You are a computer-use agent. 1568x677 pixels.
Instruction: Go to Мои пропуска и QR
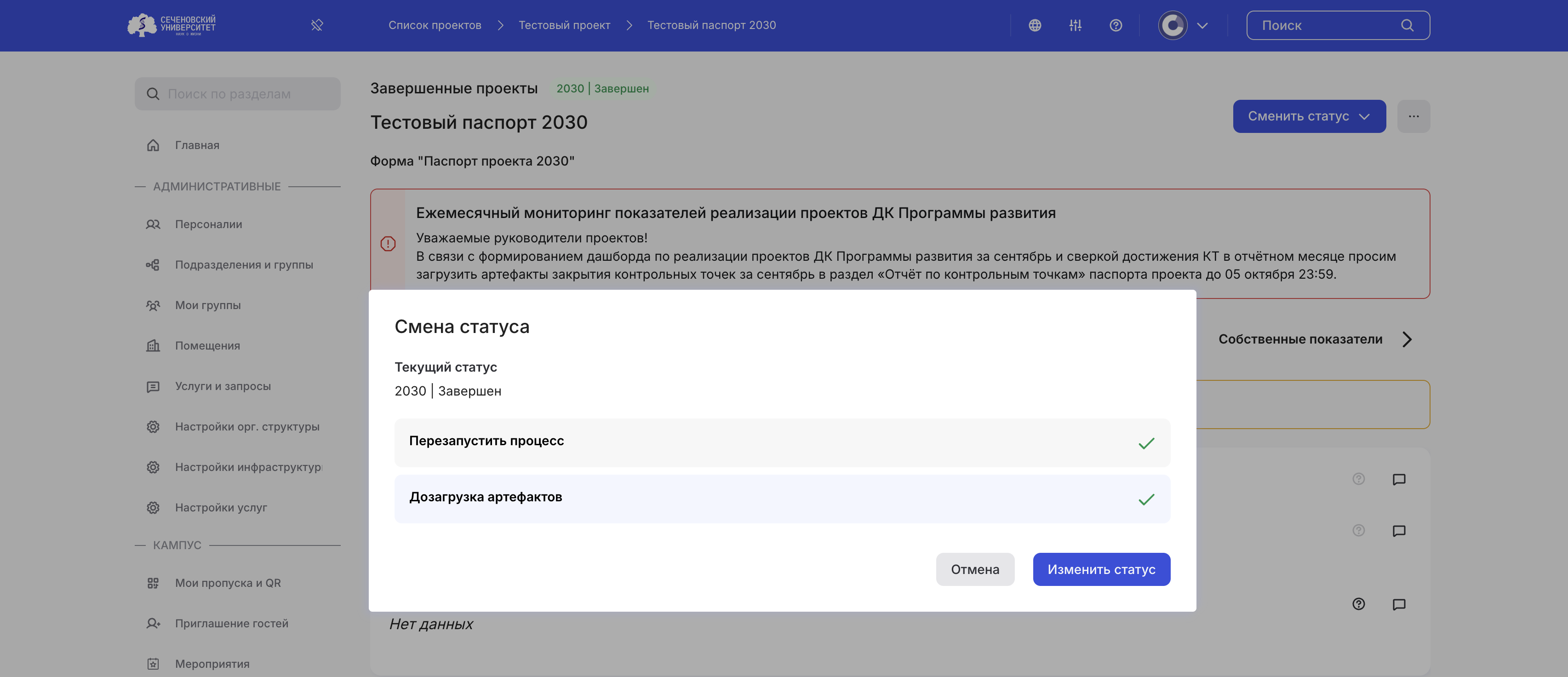228,583
